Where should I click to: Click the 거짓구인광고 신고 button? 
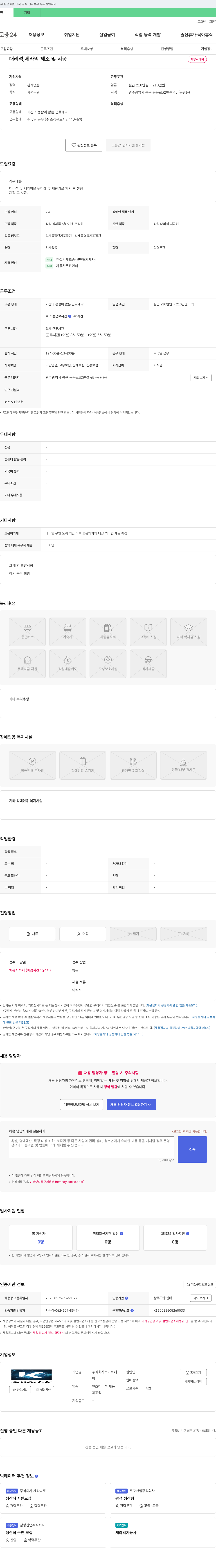pos(200,1284)
